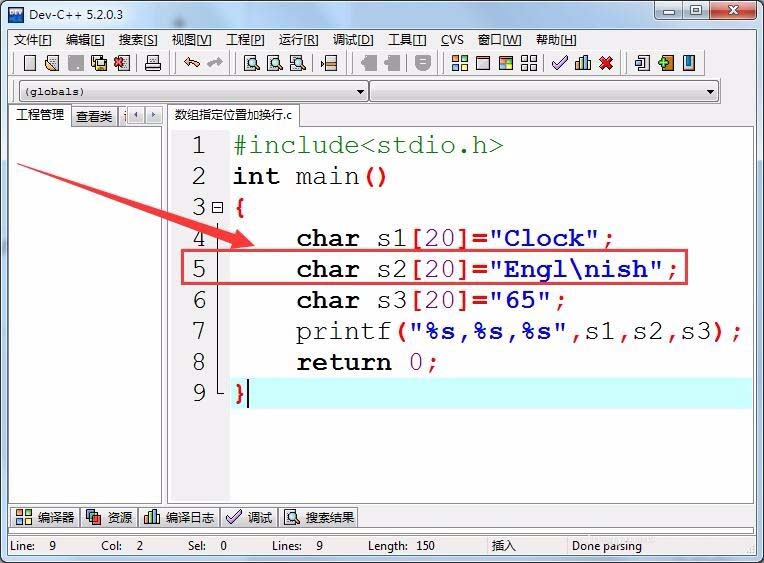Click the Dev-C++ title bar app icon
Image resolution: width=764 pixels, height=563 pixels.
pos(16,15)
